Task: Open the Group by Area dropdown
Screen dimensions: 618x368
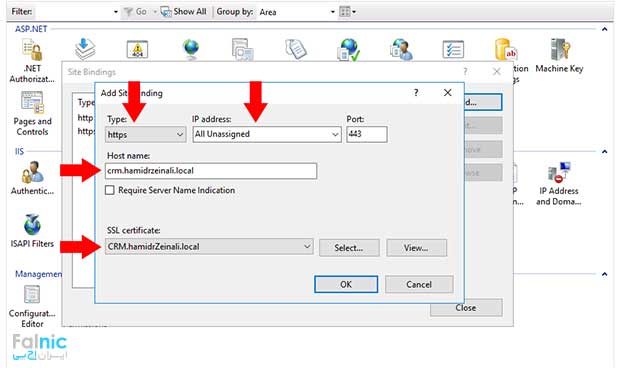Action: pos(333,12)
